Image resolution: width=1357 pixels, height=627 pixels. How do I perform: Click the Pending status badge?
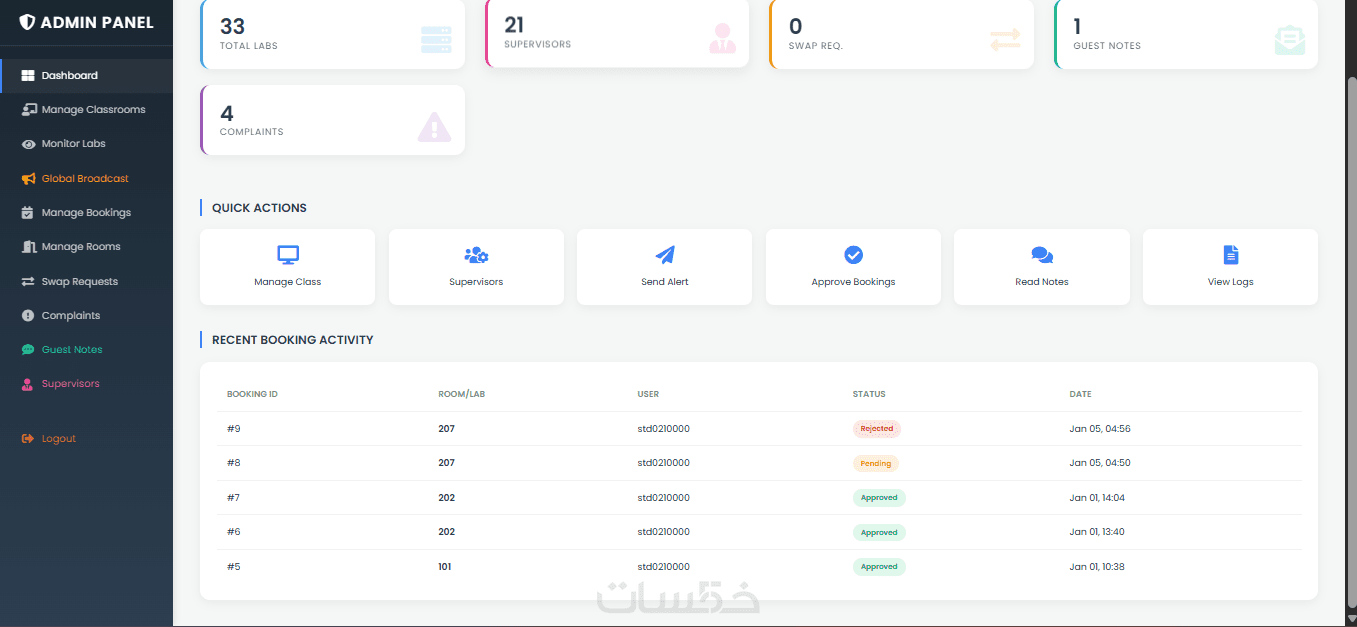tap(876, 463)
